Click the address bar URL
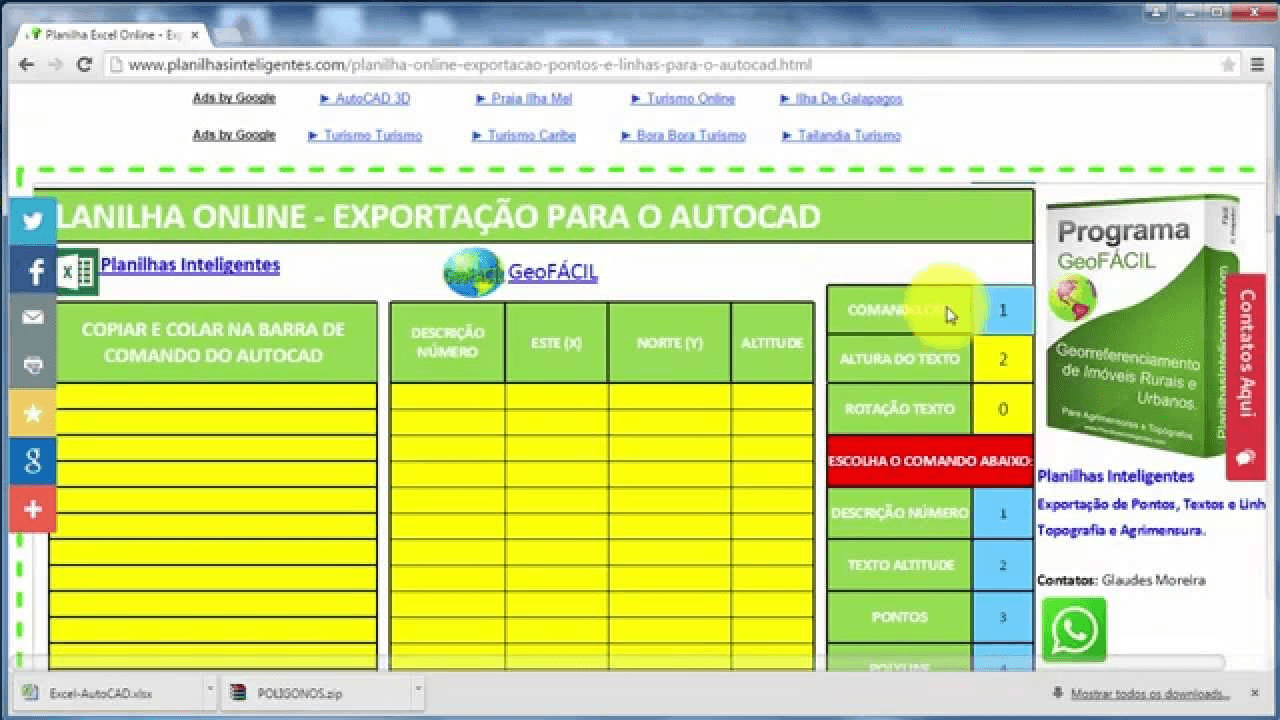This screenshot has height=720, width=1280. 470,65
